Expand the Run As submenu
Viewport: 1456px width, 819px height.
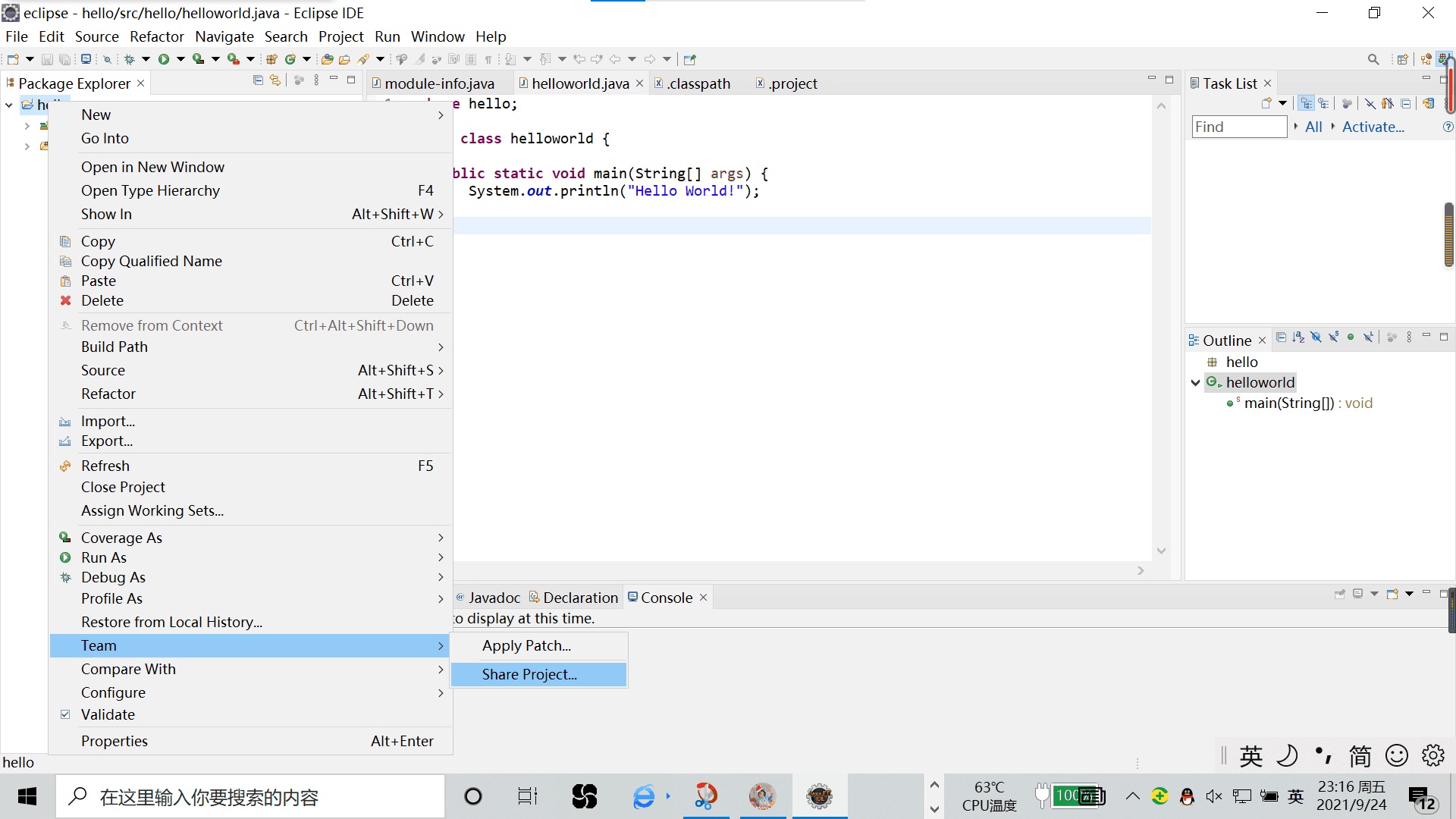250,557
